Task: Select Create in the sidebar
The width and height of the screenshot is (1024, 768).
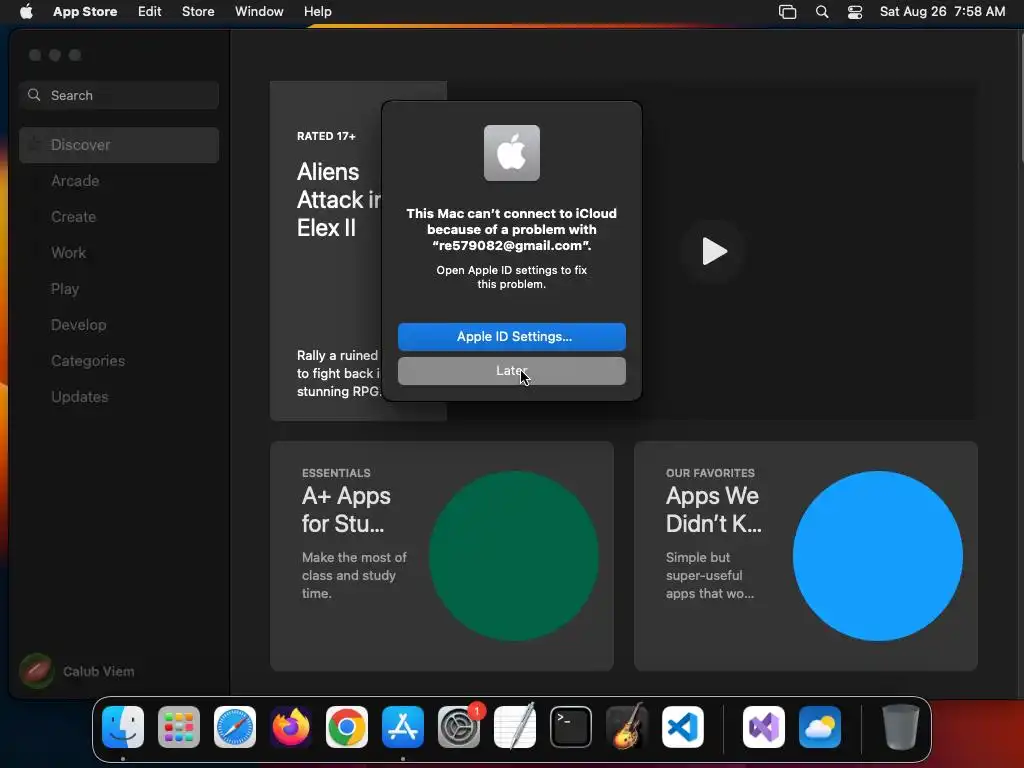Action: click(x=119, y=217)
